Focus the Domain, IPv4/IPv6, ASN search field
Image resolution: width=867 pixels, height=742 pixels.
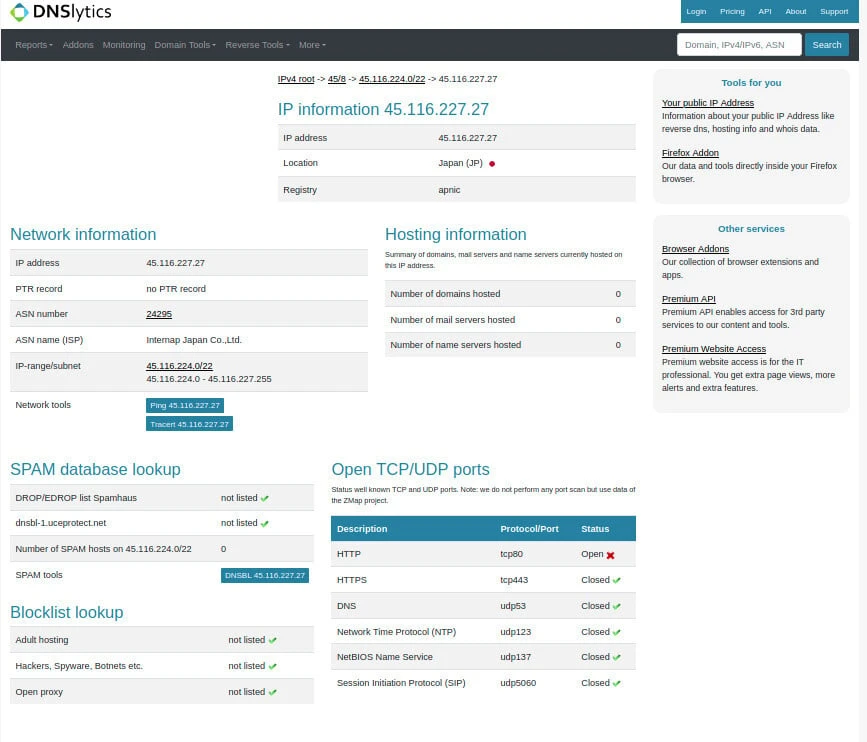tap(739, 45)
